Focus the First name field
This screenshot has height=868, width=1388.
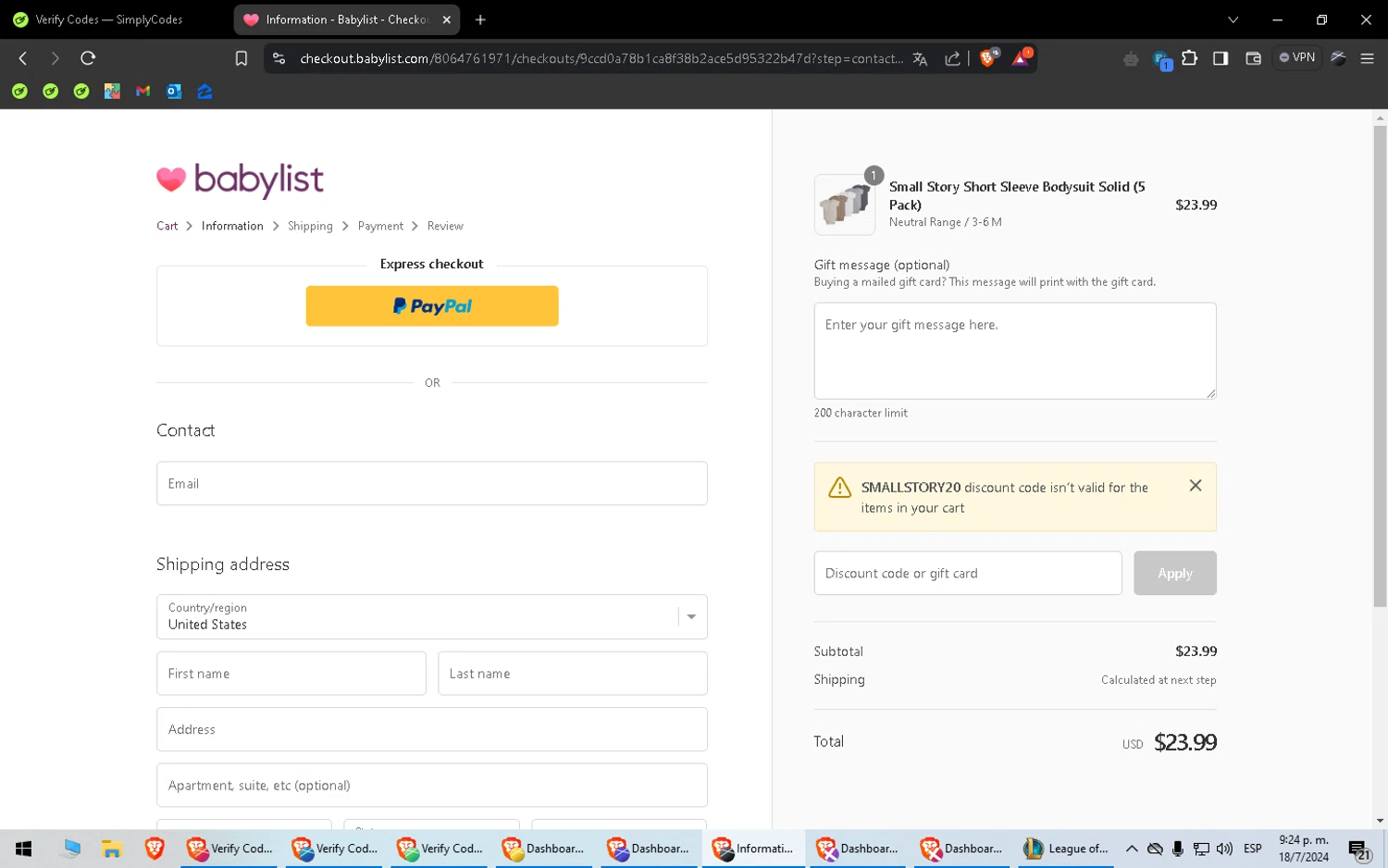click(291, 674)
